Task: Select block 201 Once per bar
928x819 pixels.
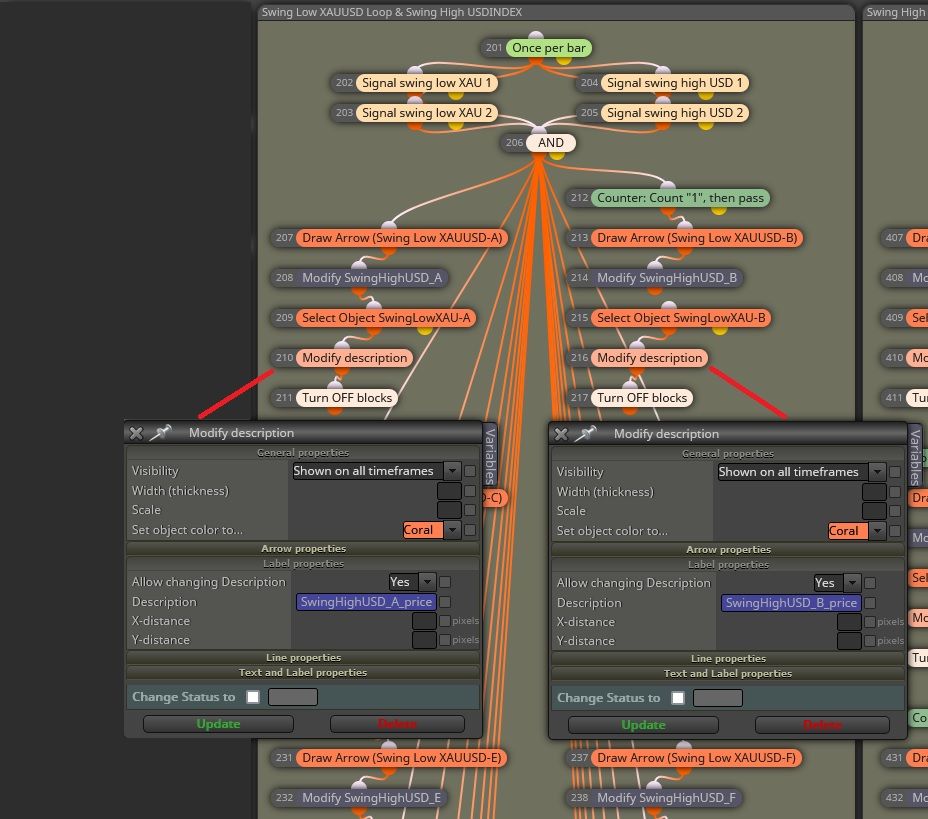Action: click(549, 48)
